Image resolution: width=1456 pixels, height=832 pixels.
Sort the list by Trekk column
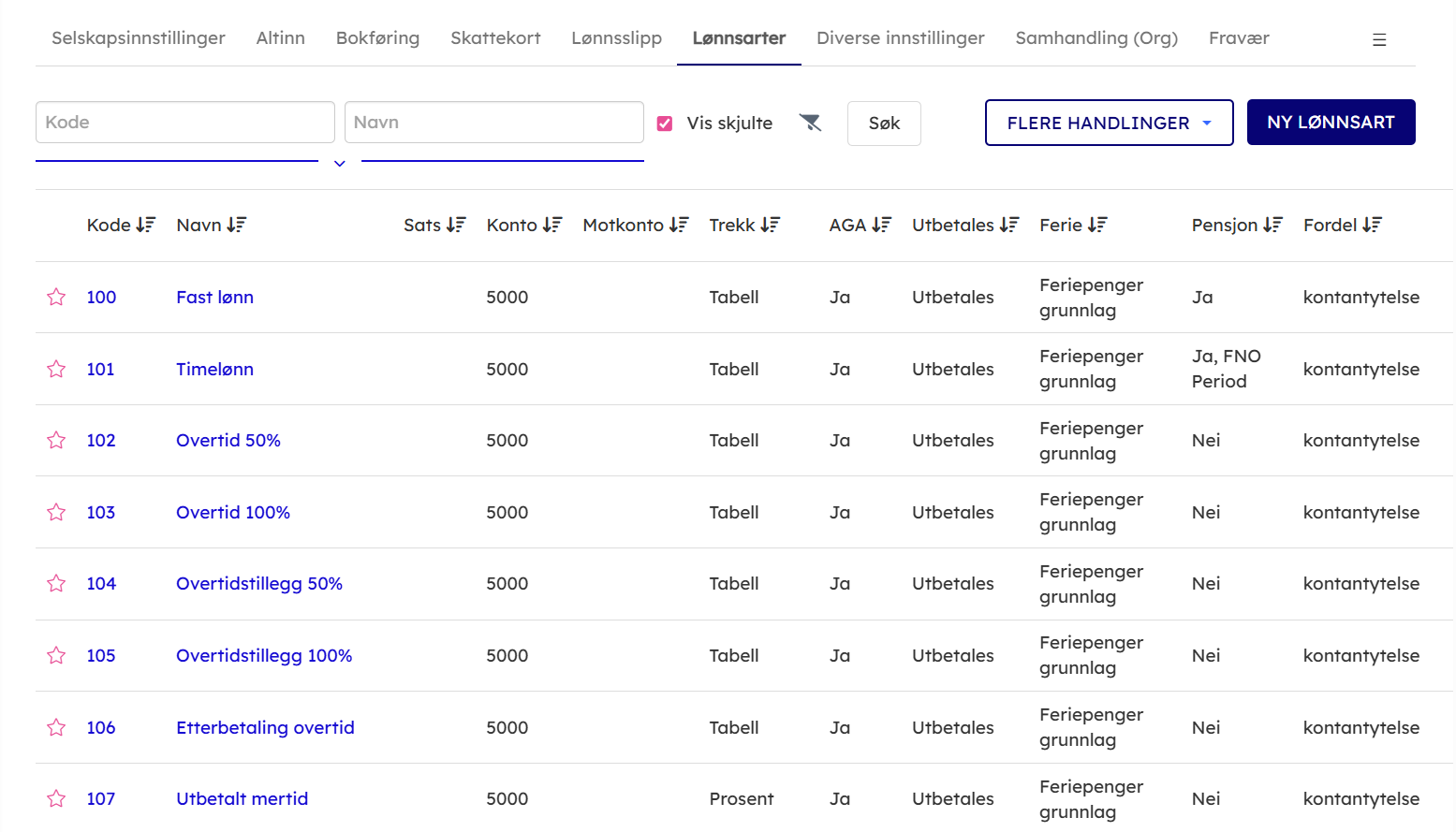(x=770, y=226)
